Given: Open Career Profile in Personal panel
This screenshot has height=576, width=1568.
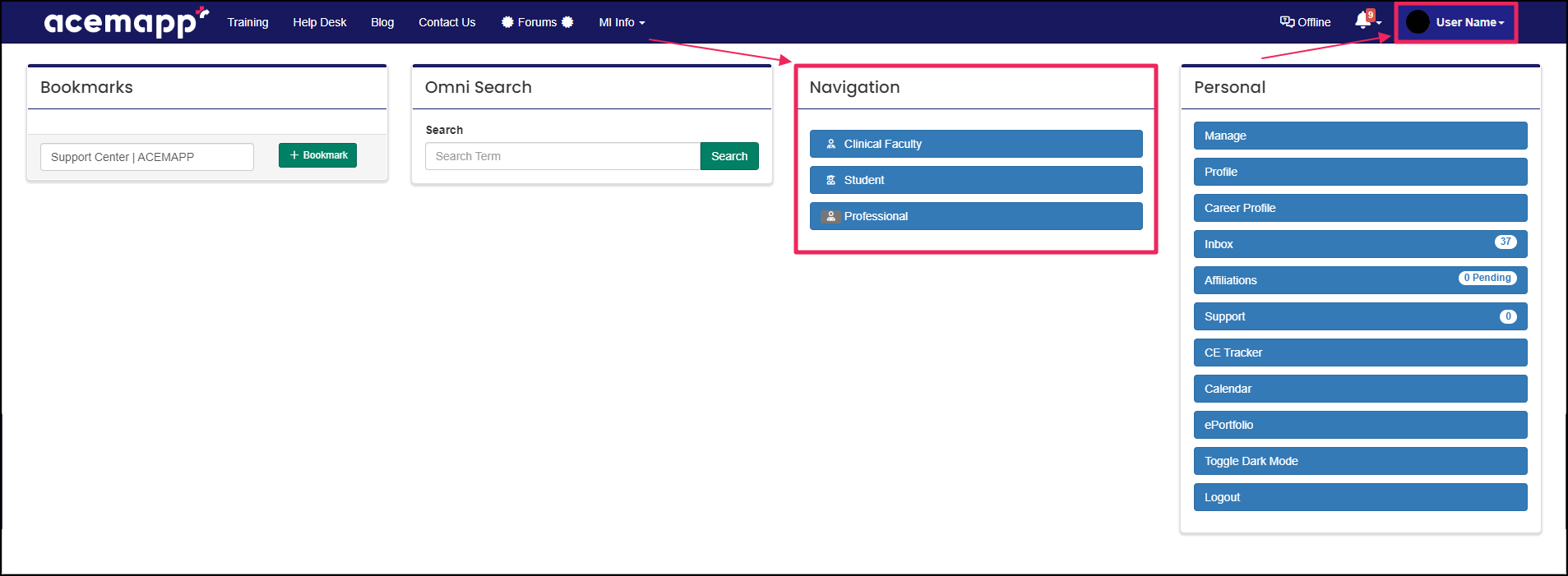Looking at the screenshot, I should click(x=1361, y=208).
